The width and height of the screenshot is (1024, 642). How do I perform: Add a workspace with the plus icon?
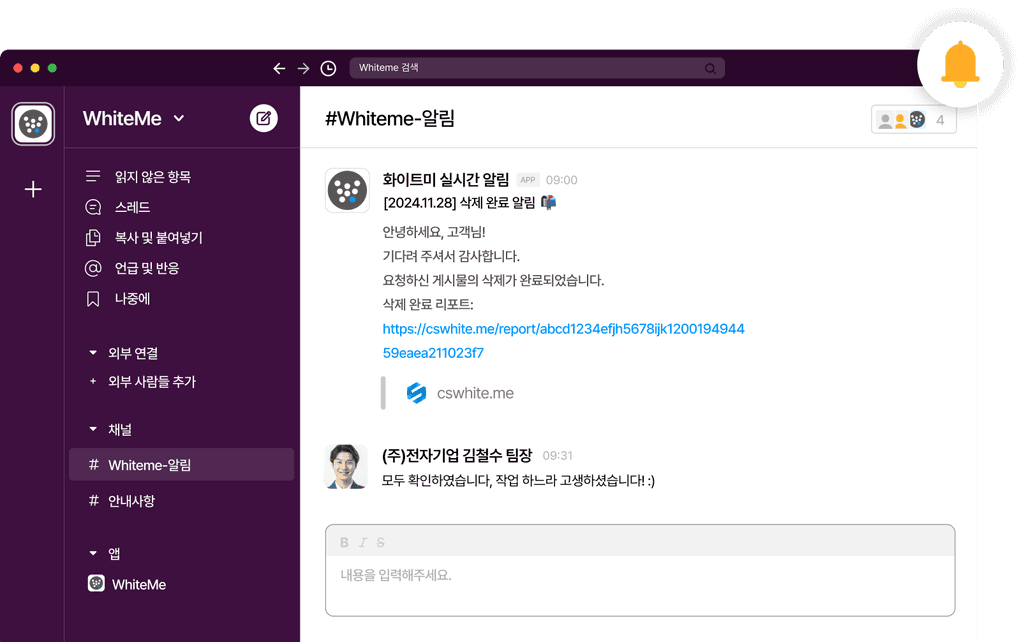pyautogui.click(x=33, y=189)
